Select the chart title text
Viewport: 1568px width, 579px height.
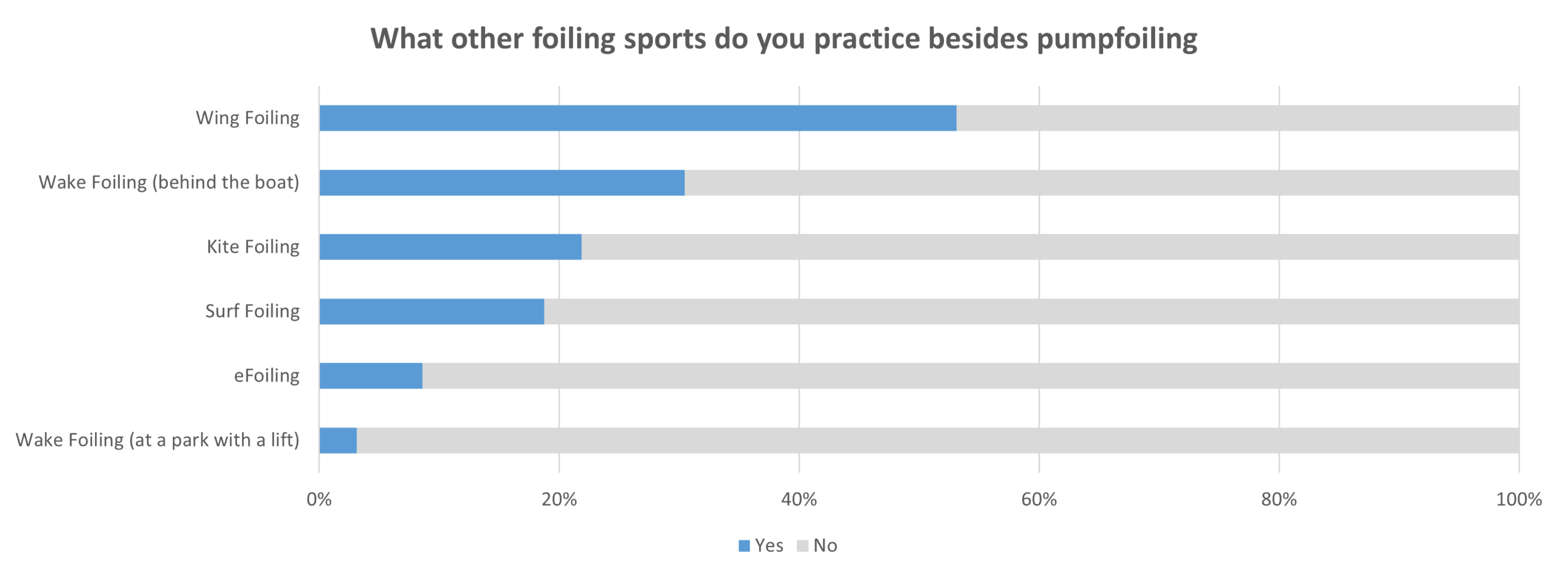point(783,39)
